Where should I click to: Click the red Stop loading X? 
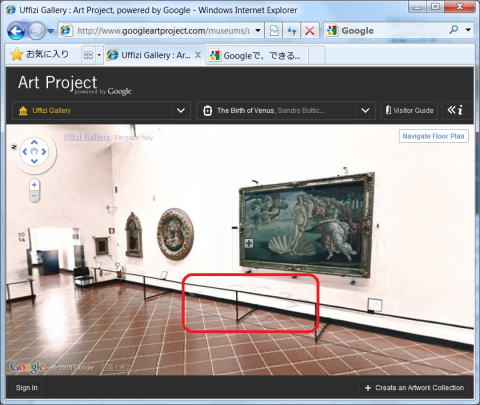click(x=310, y=31)
